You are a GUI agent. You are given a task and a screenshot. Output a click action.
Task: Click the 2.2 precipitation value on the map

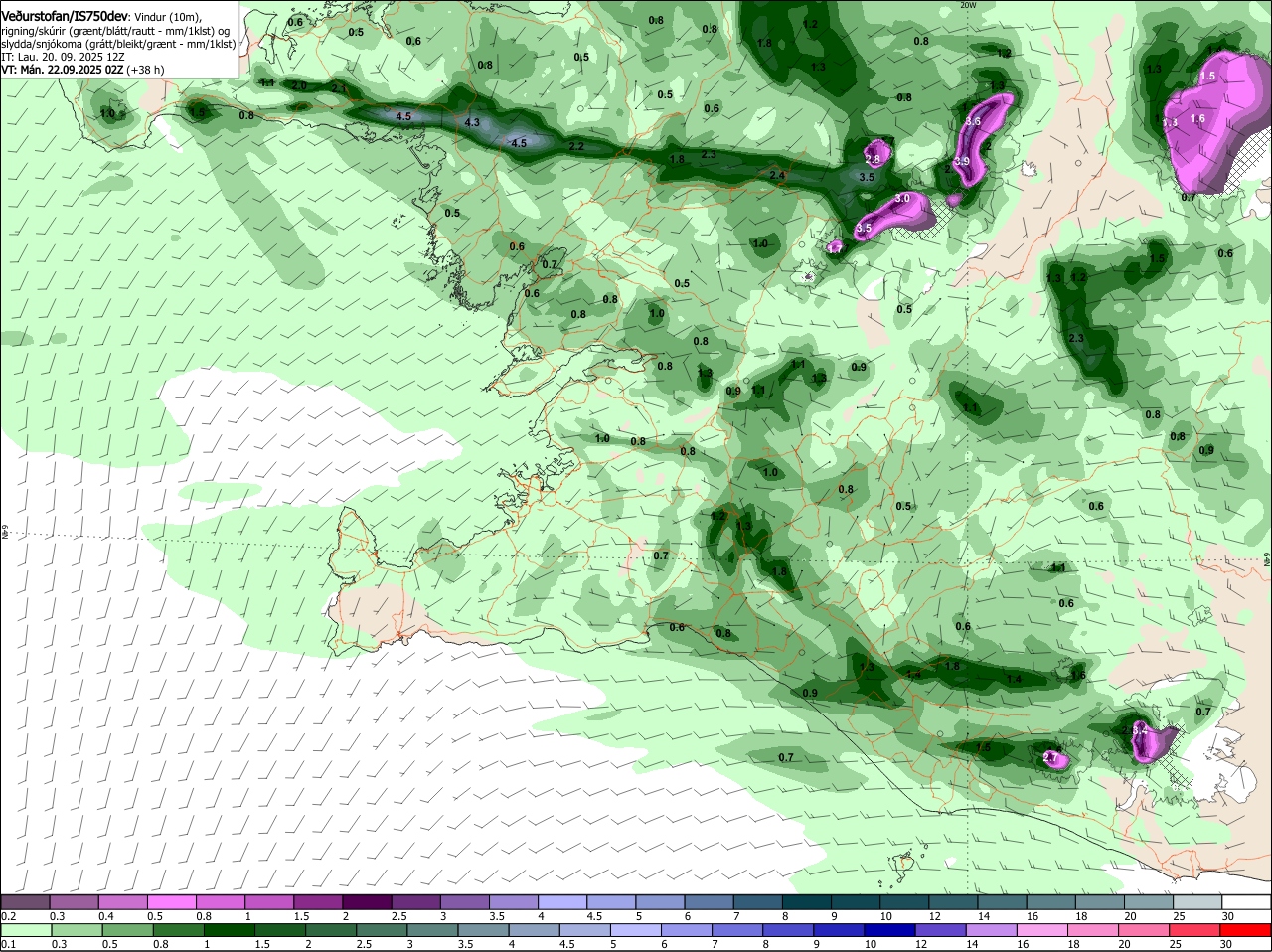coord(576,146)
